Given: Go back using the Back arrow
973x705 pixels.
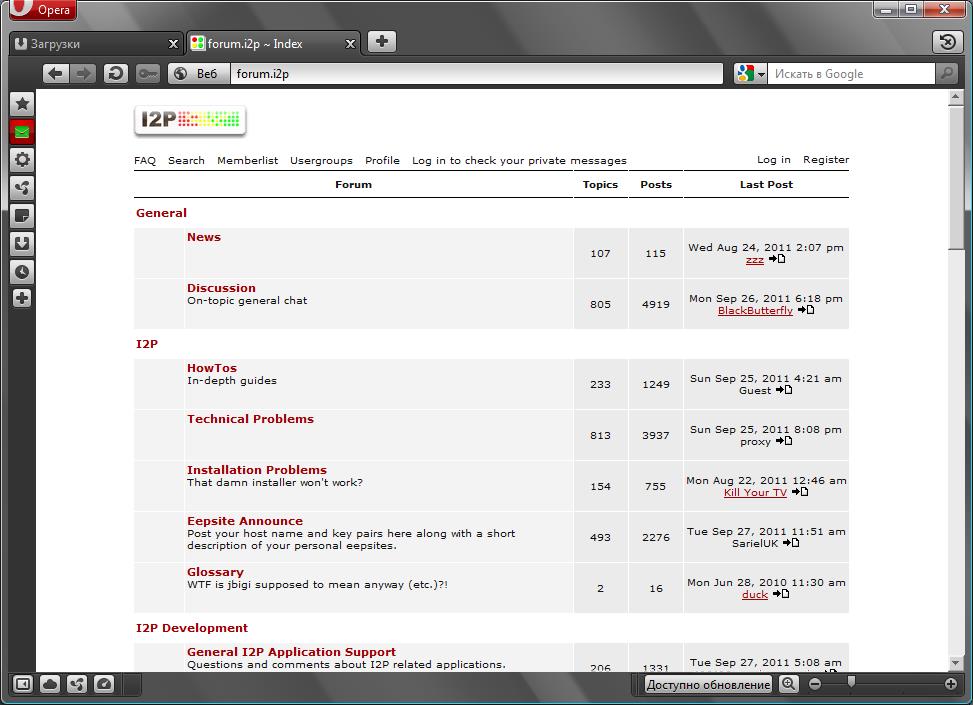Looking at the screenshot, I should coord(56,73).
